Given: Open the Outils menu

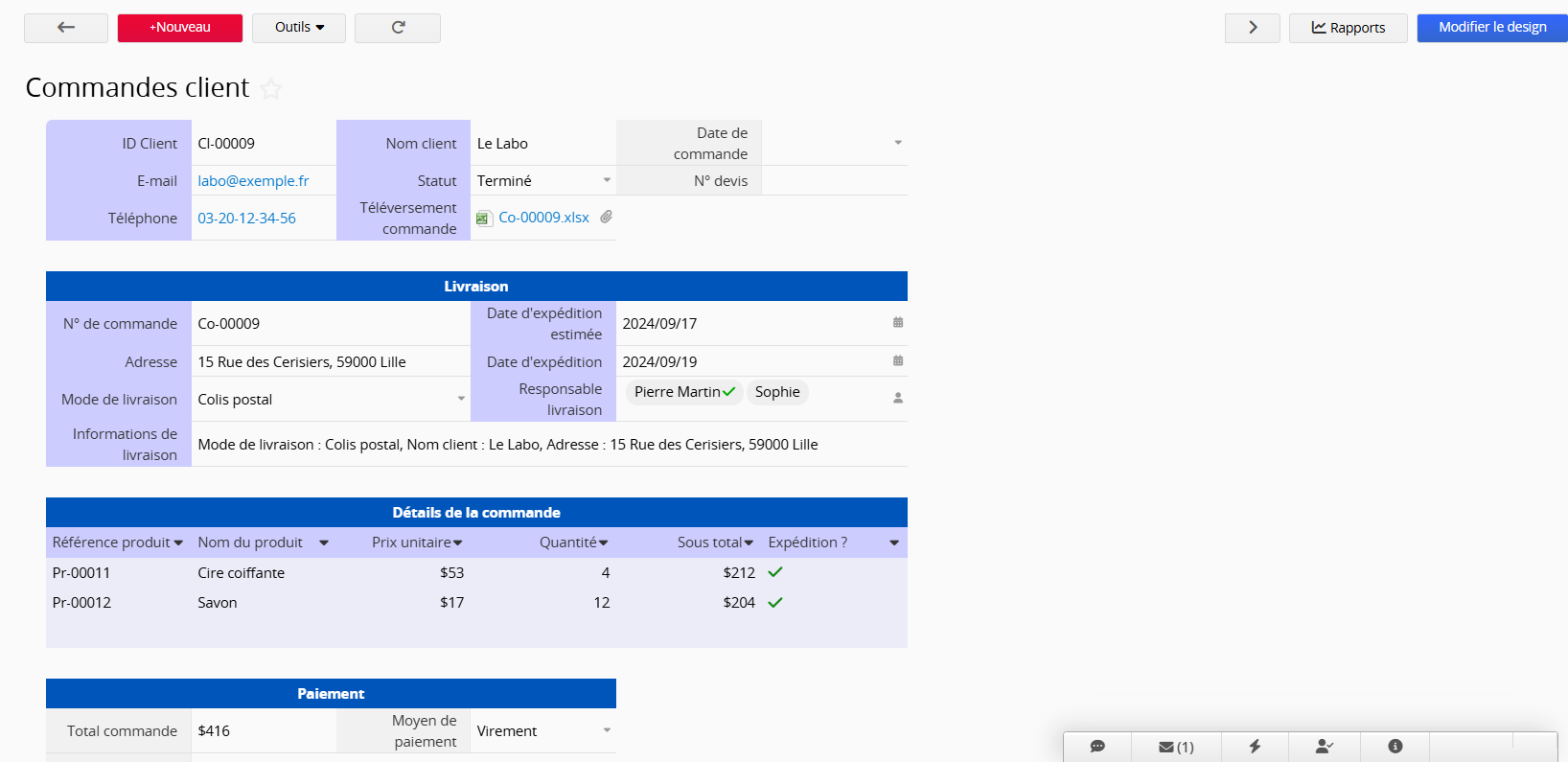Looking at the screenshot, I should [x=299, y=28].
